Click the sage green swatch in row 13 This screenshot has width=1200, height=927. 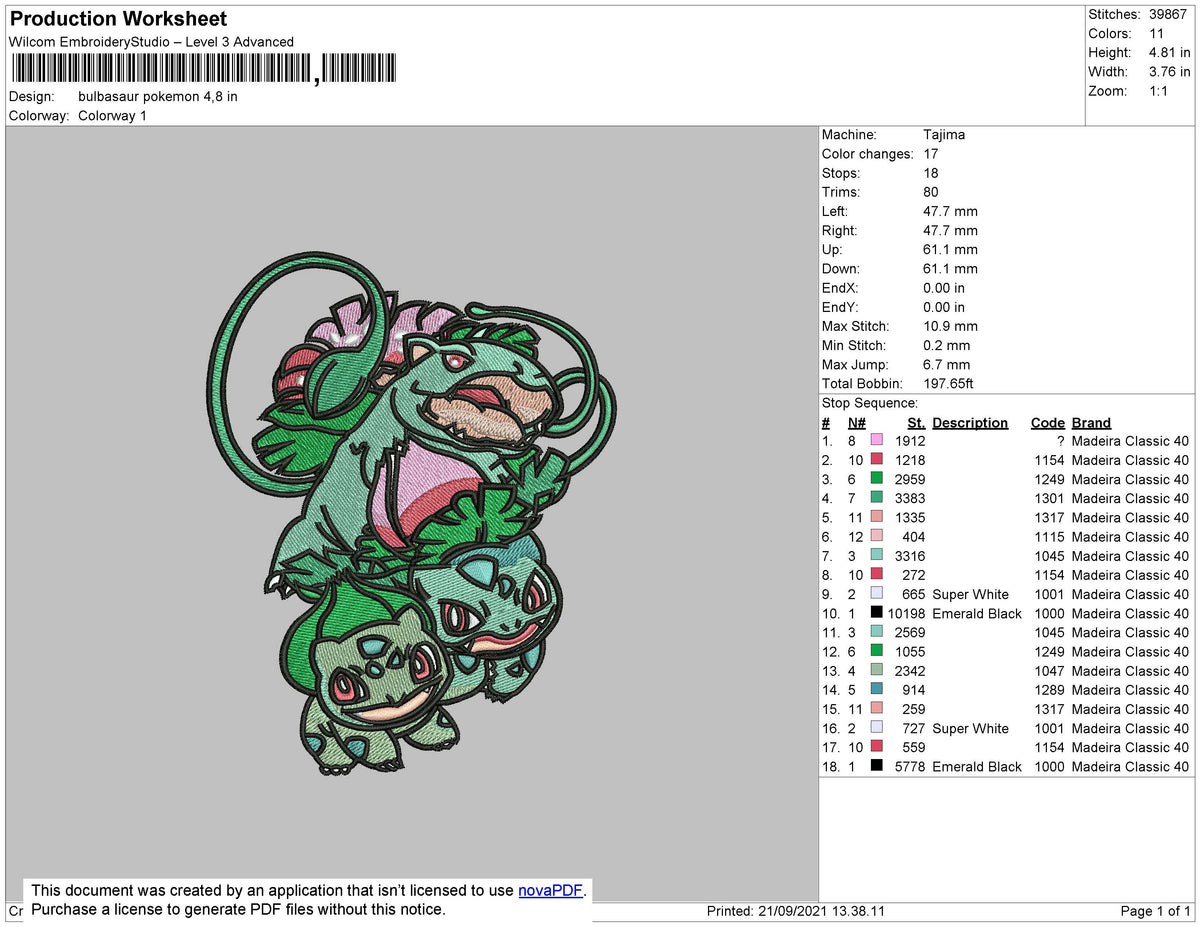(x=877, y=671)
